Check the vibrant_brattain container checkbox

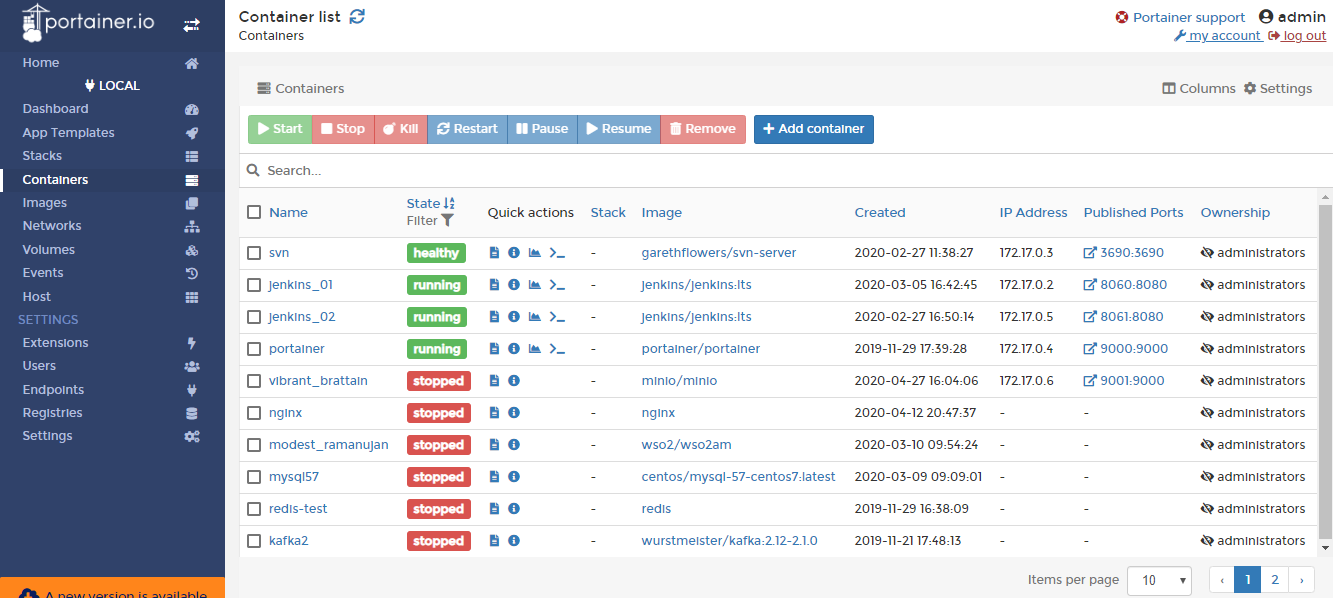point(254,381)
